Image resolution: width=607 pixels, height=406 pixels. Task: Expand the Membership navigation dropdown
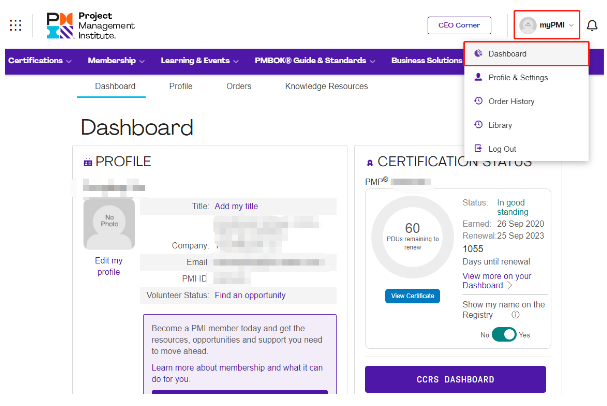pyautogui.click(x=116, y=61)
